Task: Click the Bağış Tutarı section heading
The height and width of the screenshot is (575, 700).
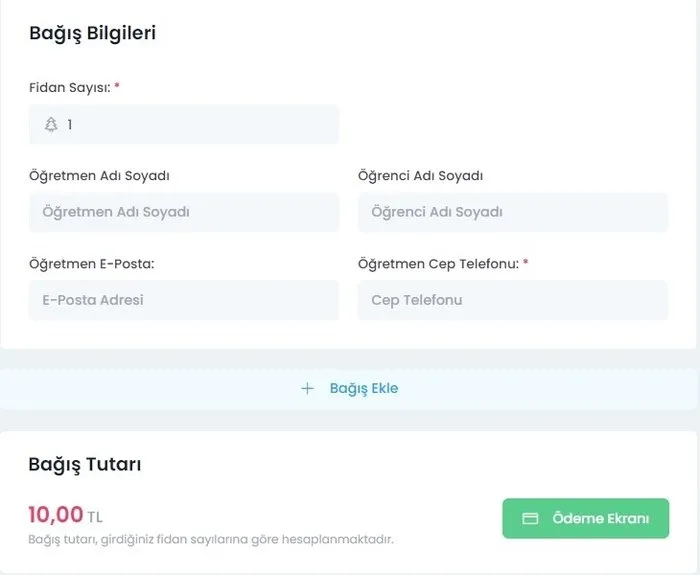Action: click(x=85, y=465)
